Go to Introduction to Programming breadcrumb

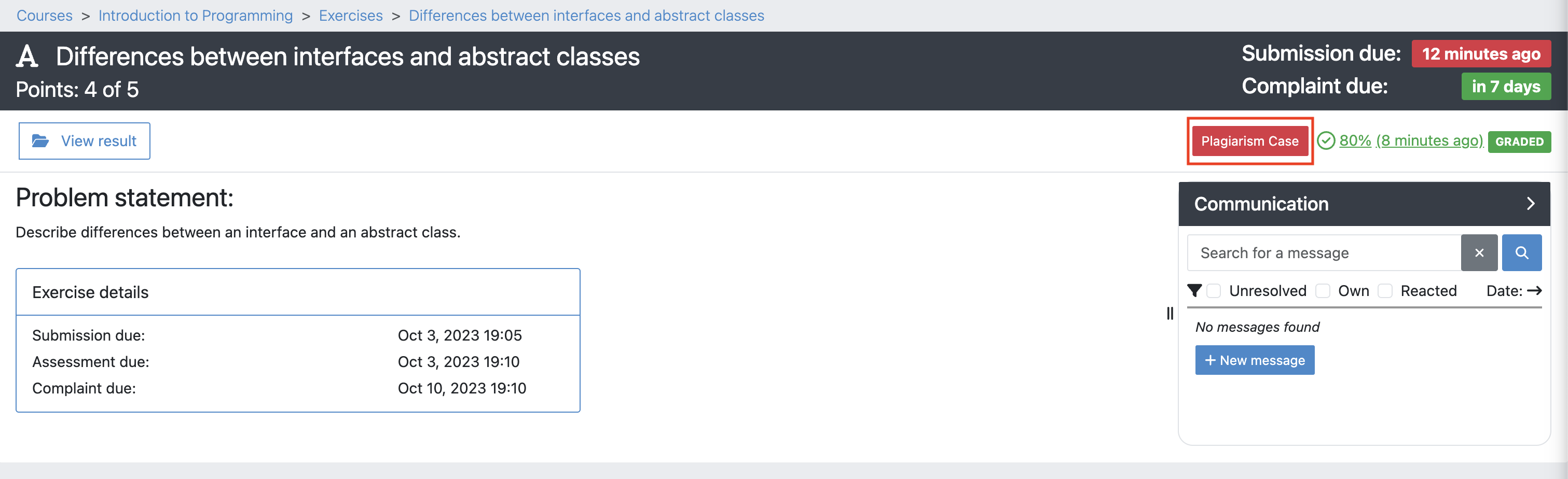pyautogui.click(x=196, y=16)
